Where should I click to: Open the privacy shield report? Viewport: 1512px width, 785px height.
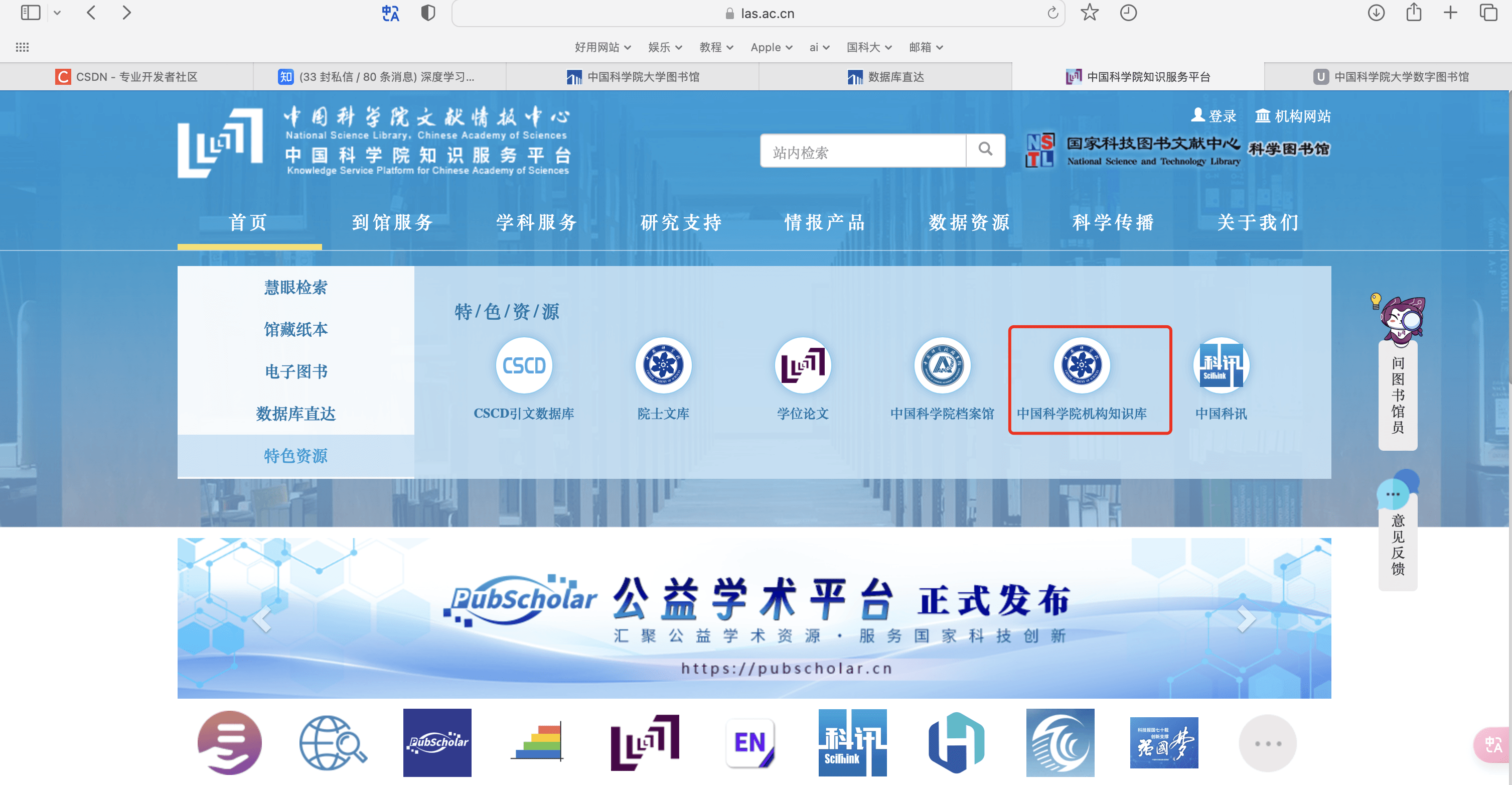428,13
